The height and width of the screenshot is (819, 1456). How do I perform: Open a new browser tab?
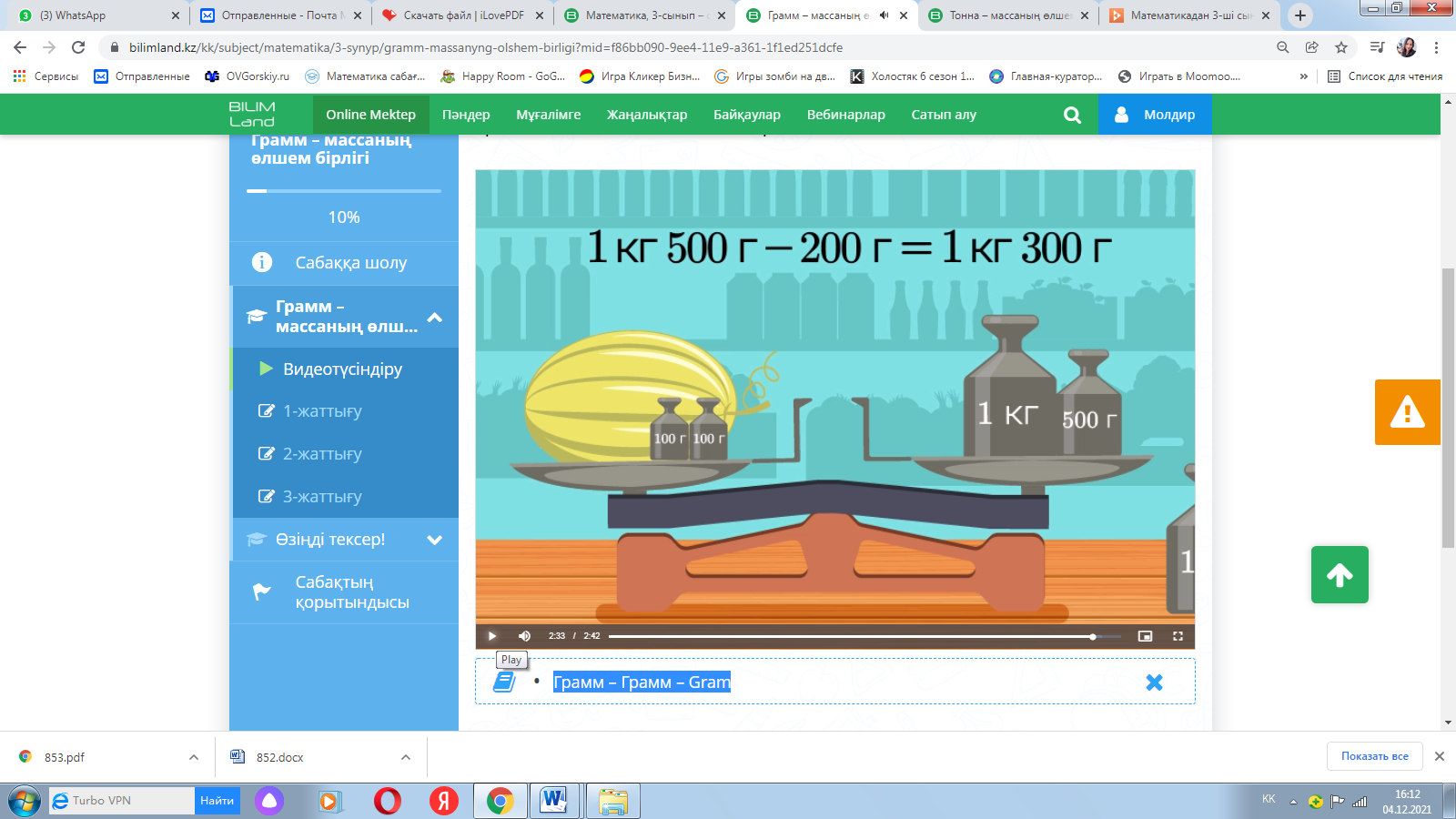(x=1300, y=15)
